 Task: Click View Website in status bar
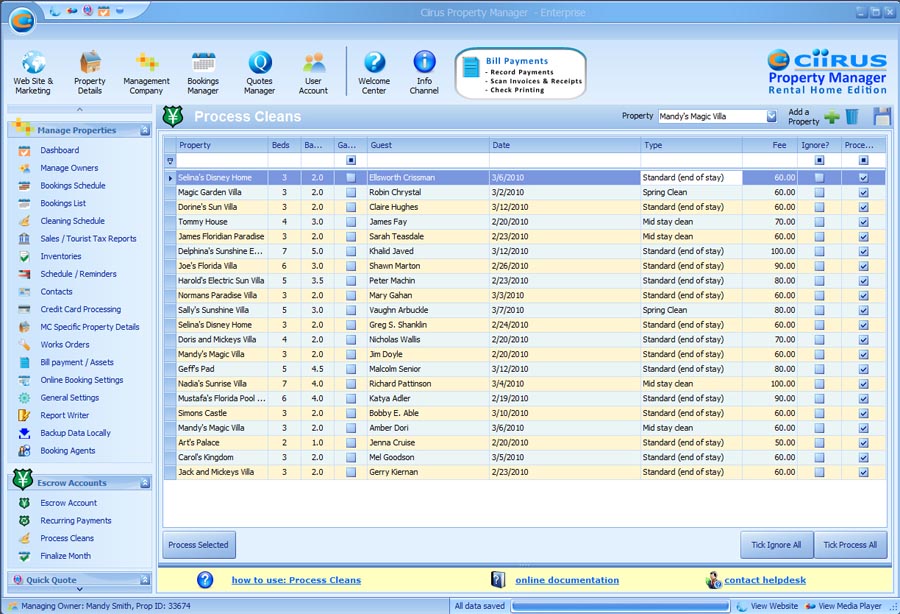point(767,606)
